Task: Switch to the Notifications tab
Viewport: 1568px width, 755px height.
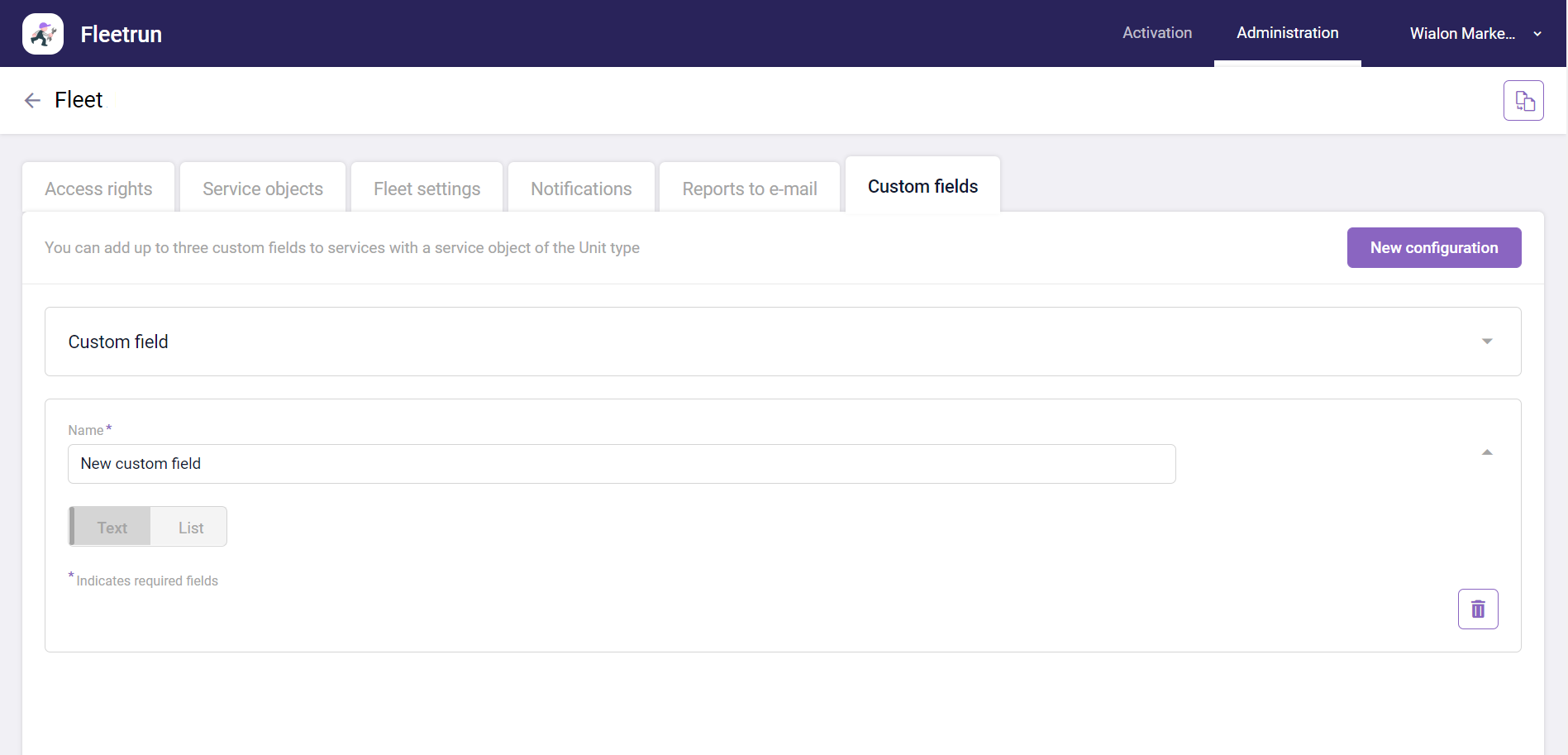Action: 581,189
